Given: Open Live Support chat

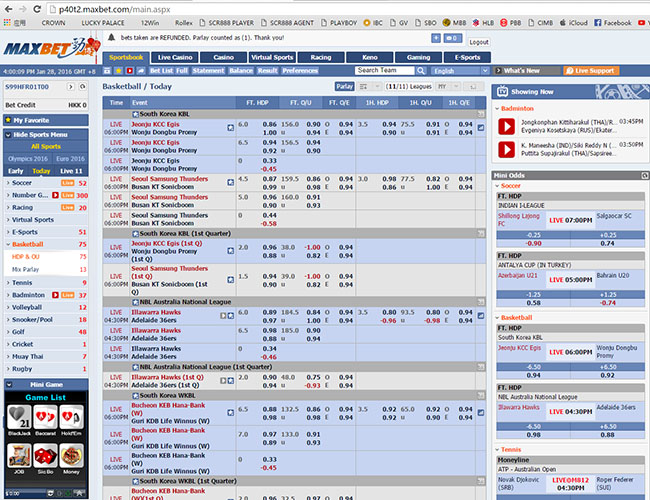Looking at the screenshot, I should coord(591,71).
